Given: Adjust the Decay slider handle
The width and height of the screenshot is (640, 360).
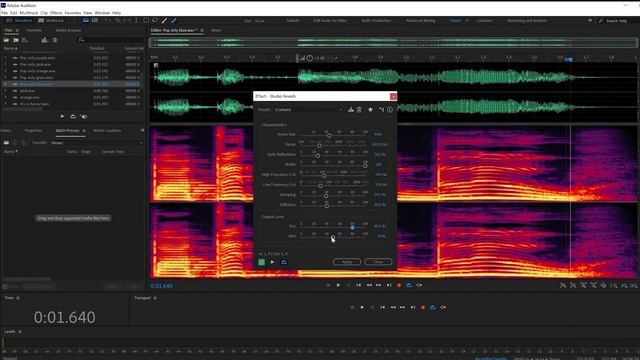Looking at the screenshot, I should [319, 145].
